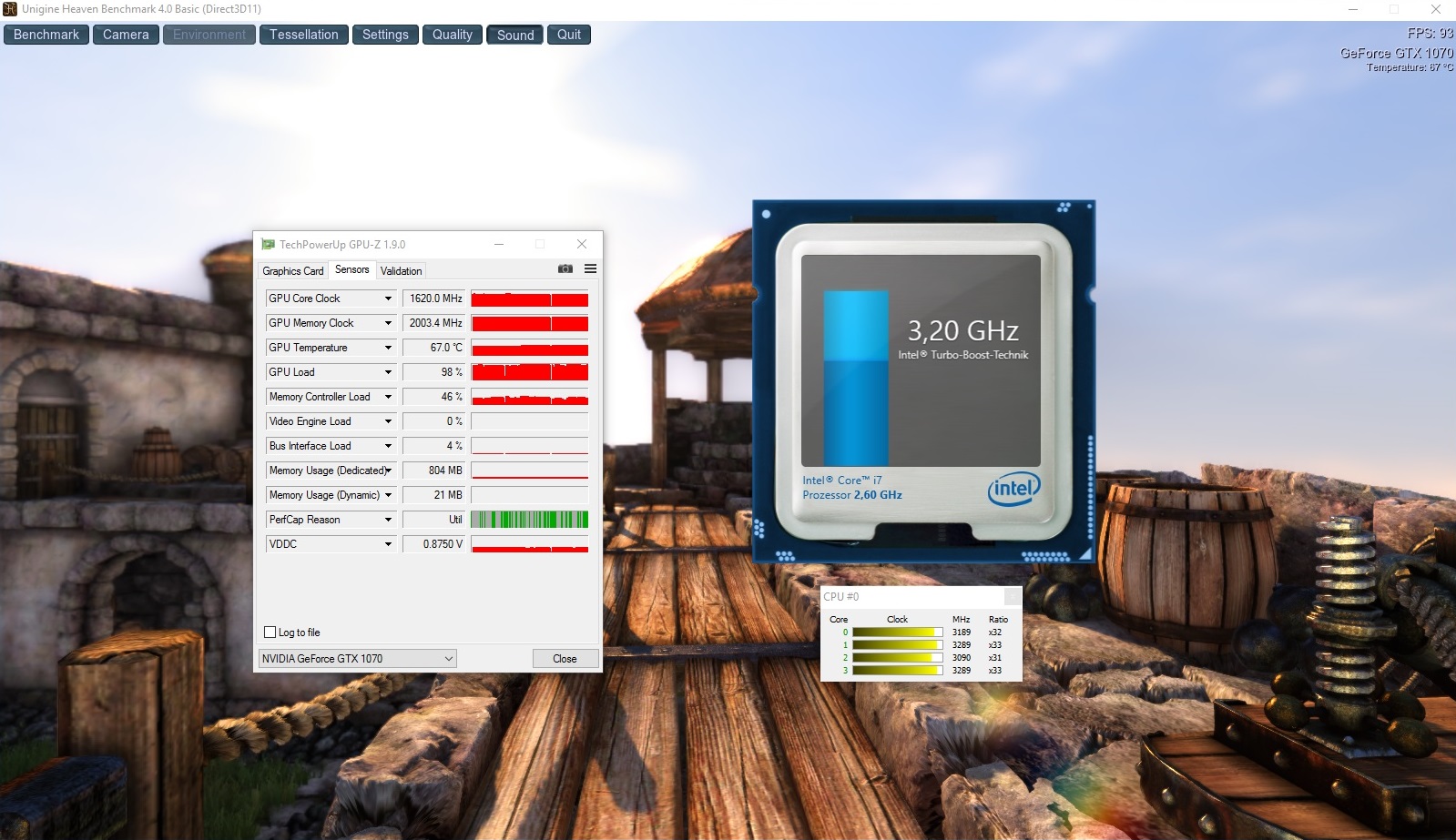The height and width of the screenshot is (840, 1456).
Task: Click the 46 % memory controller value
Action: (434, 397)
